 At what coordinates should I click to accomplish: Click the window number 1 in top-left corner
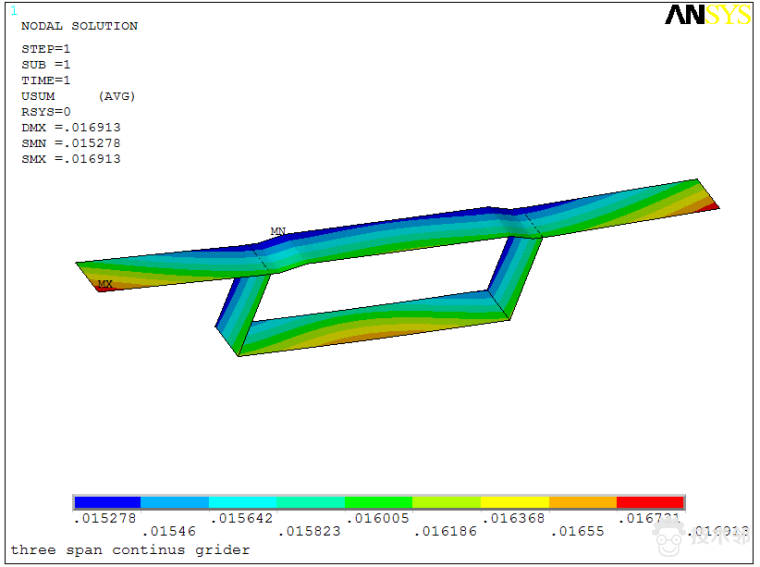(x=14, y=11)
